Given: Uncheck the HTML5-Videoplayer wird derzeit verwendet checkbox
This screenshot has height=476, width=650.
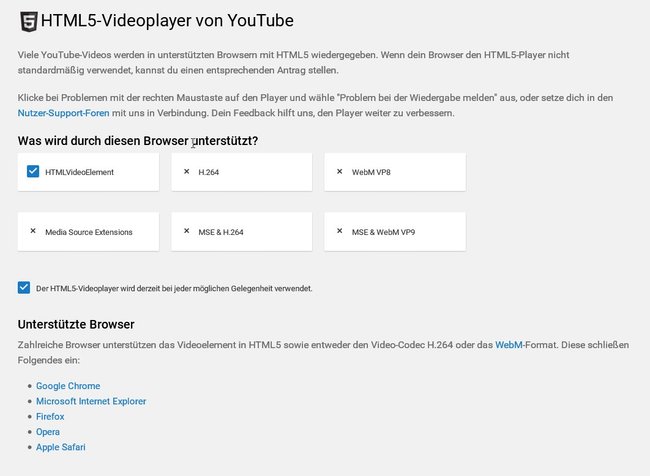Looking at the screenshot, I should [24, 287].
